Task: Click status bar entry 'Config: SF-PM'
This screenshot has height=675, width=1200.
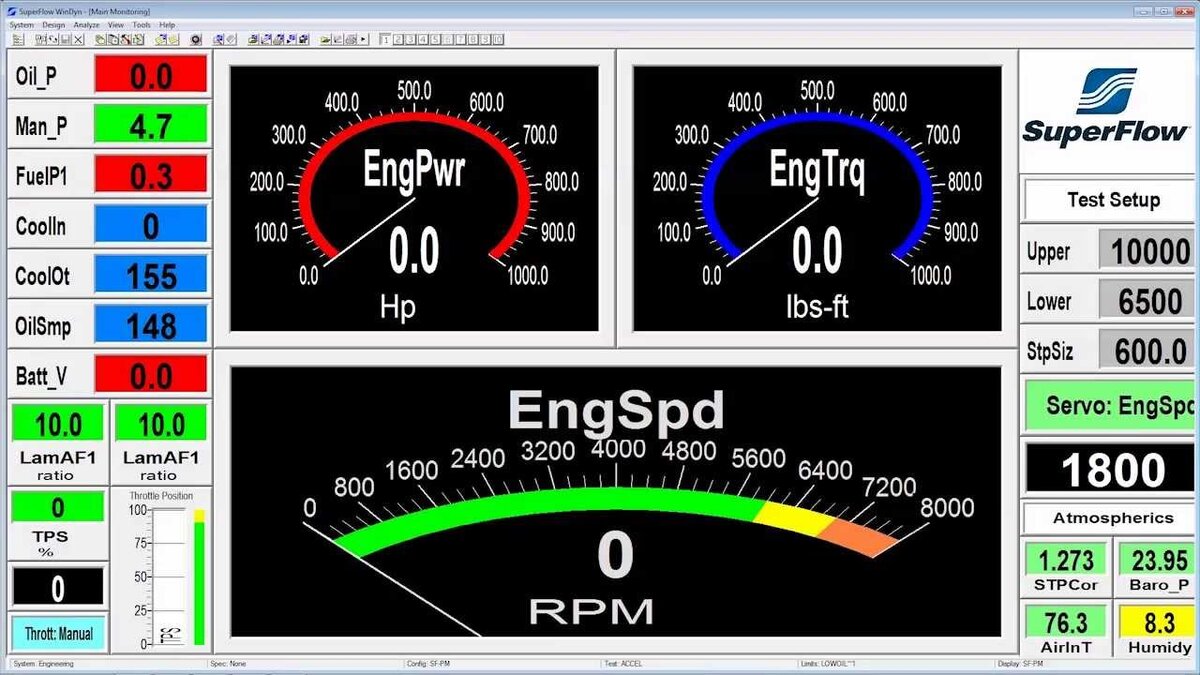Action: 429,663
